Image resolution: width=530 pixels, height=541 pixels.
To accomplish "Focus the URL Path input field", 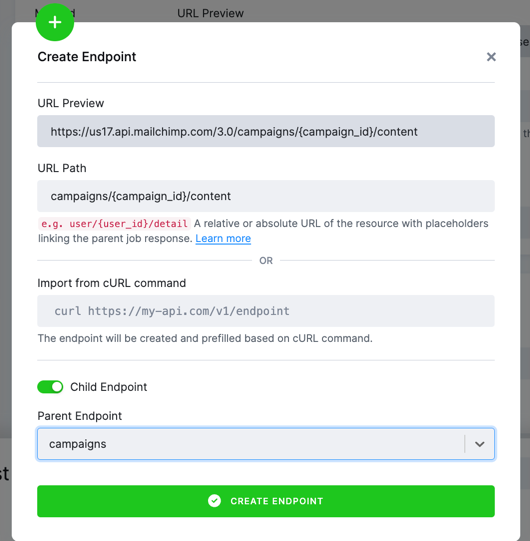I will pyautogui.click(x=266, y=196).
